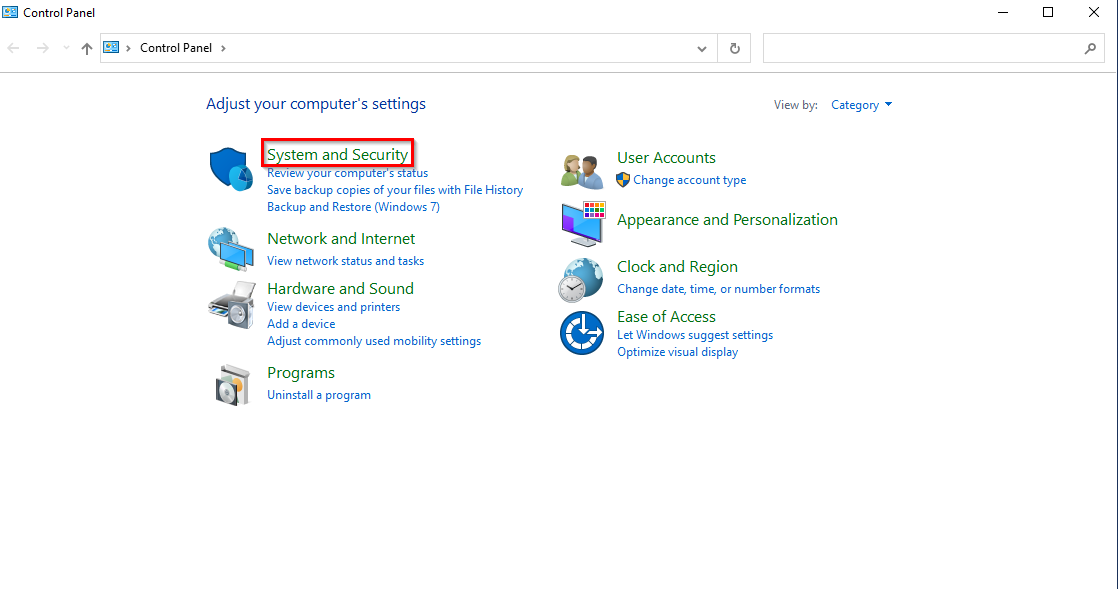The width and height of the screenshot is (1118, 589).
Task: Expand the View by Category dropdown
Action: point(861,105)
